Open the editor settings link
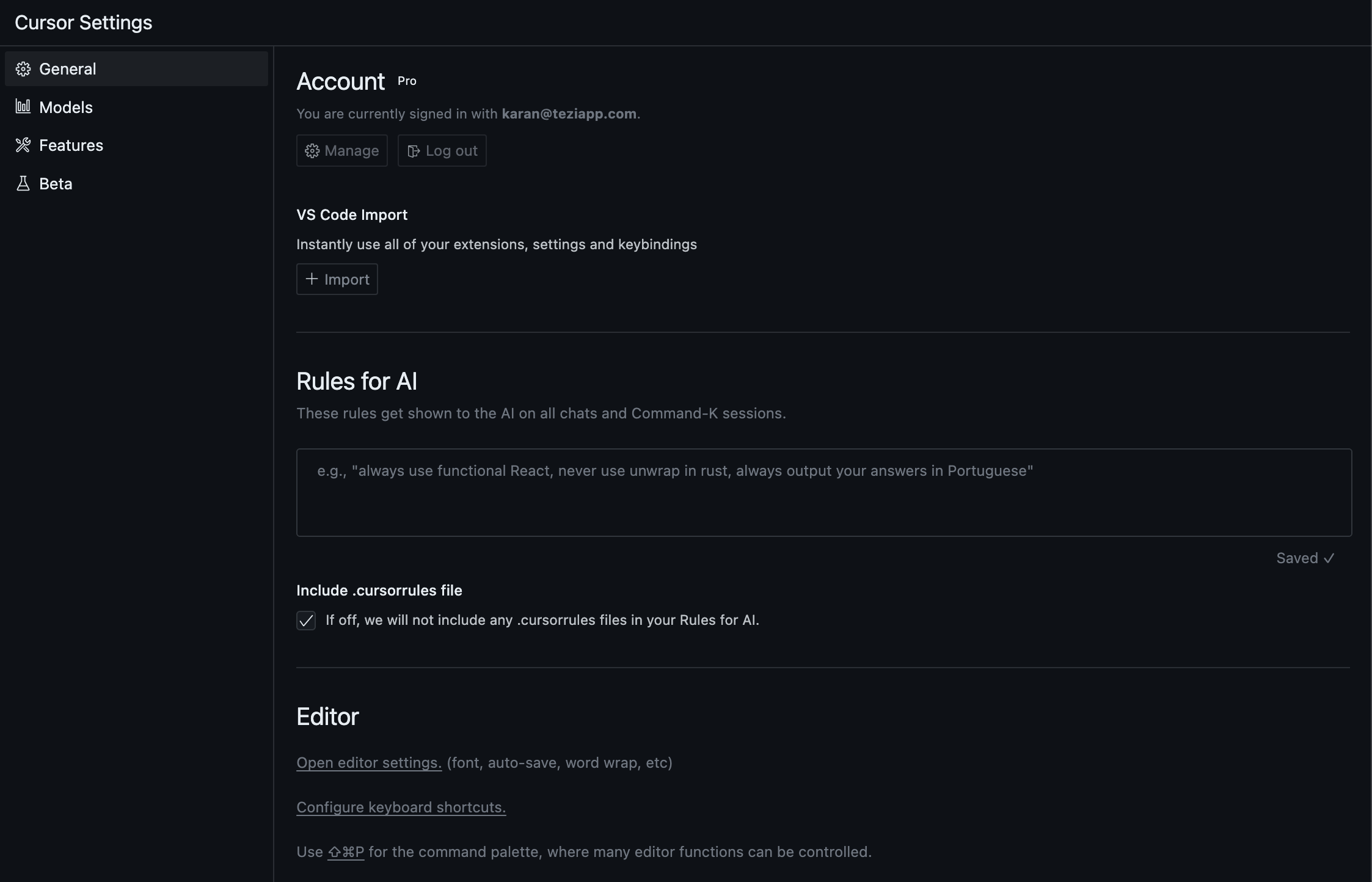 pyautogui.click(x=369, y=763)
